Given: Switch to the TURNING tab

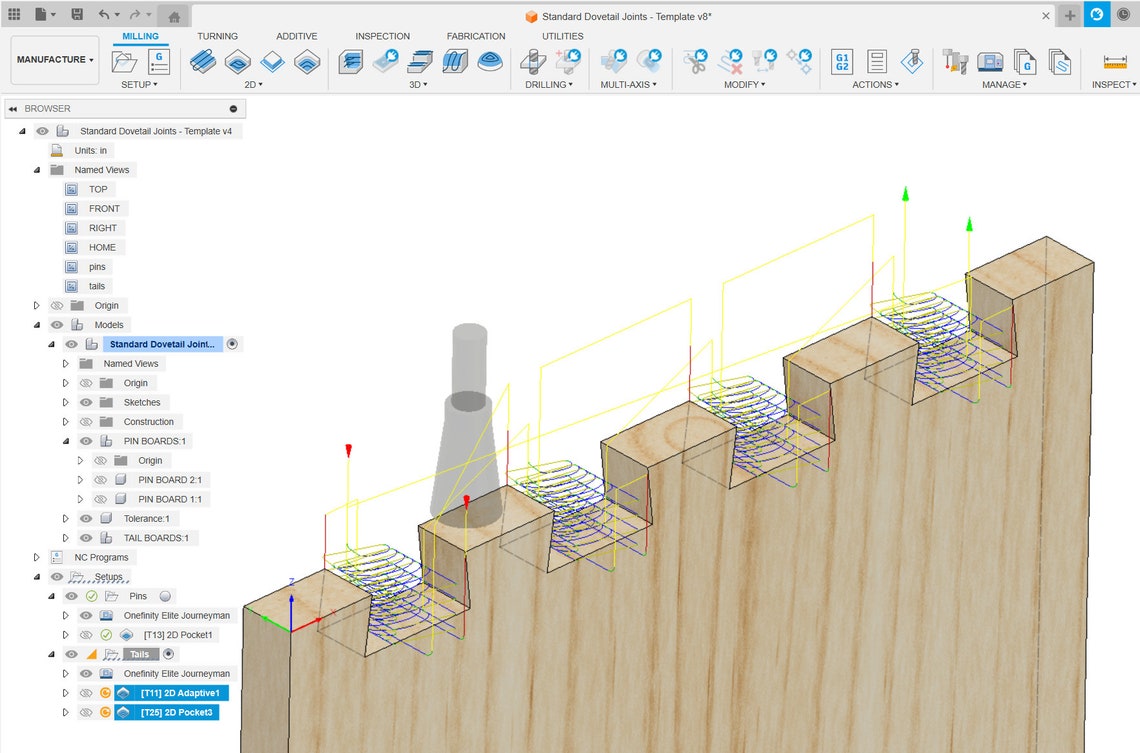Looking at the screenshot, I should coord(217,36).
